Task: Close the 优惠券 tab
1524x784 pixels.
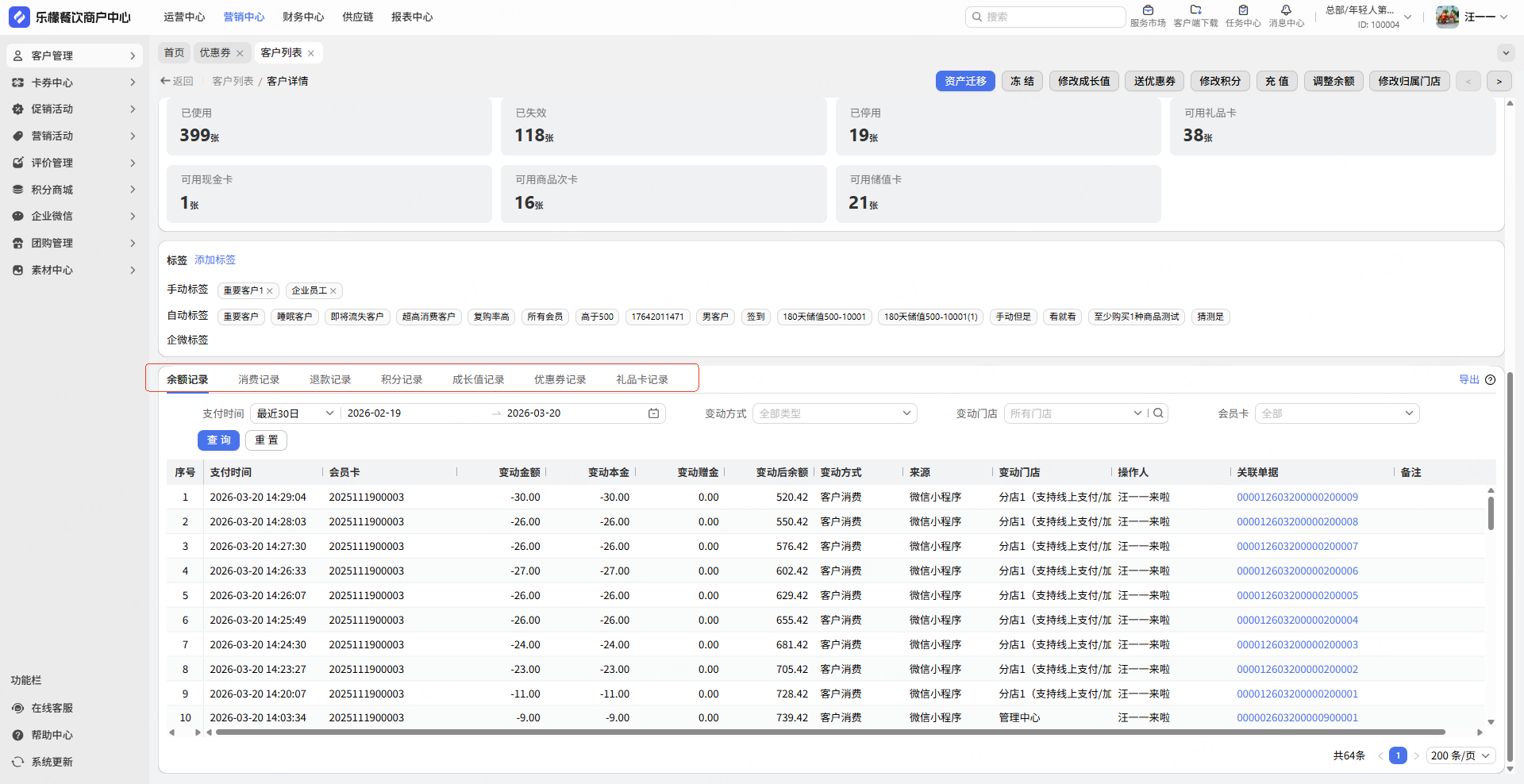Action: [240, 53]
